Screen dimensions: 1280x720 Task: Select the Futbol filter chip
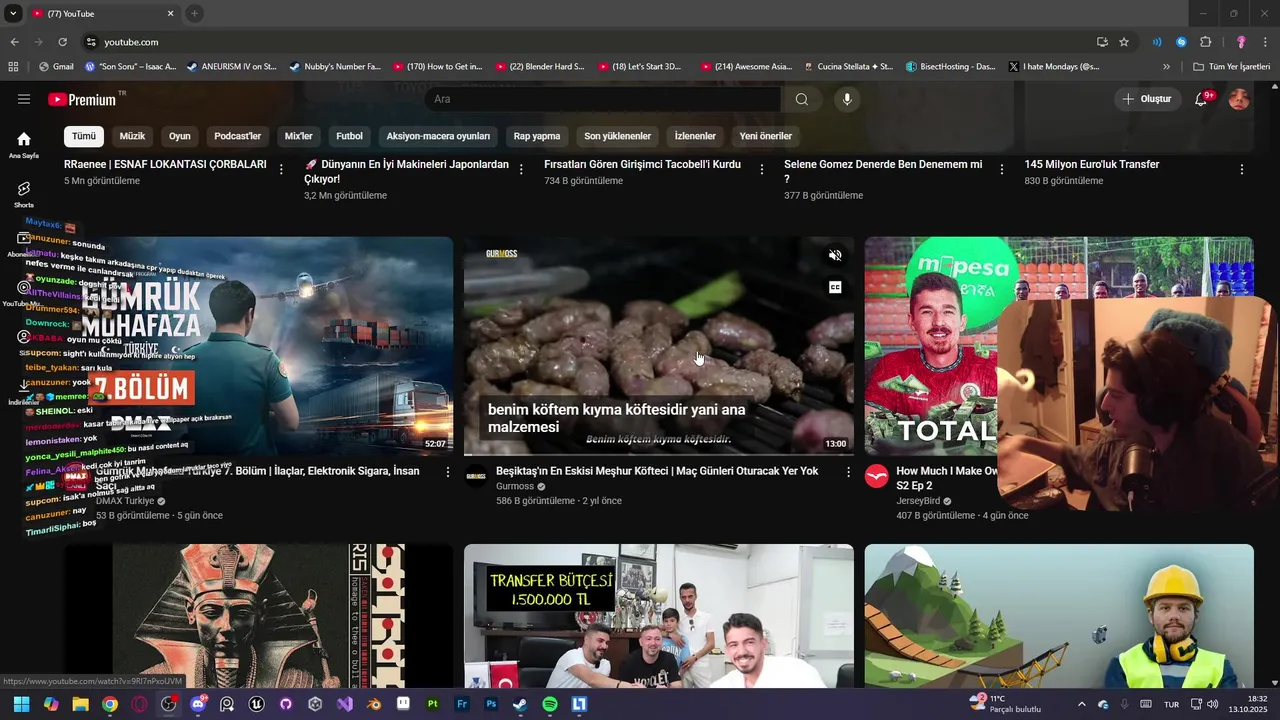(349, 136)
